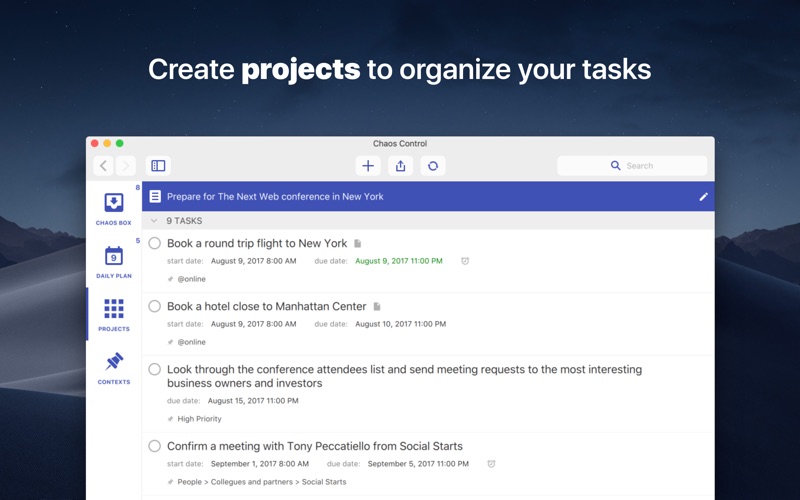The image size is (800, 500).
Task: Open the Contexts section in sidebar
Action: click(114, 366)
